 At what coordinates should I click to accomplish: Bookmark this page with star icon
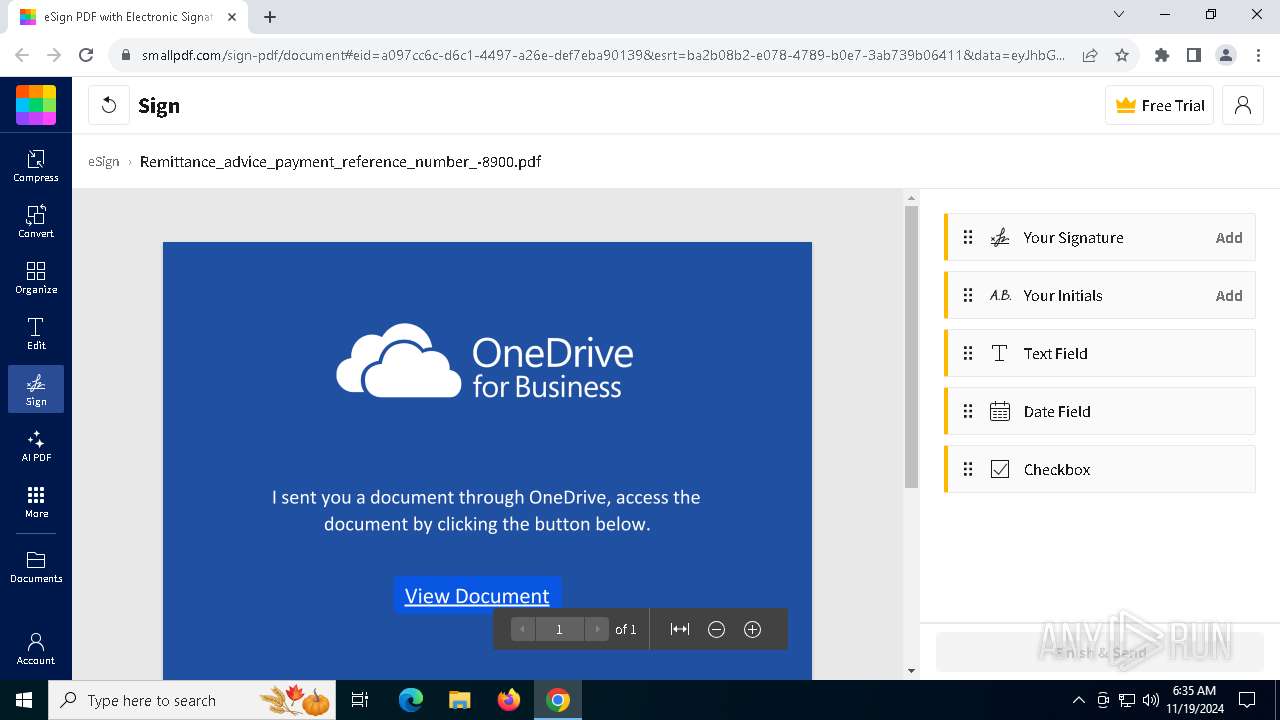pyautogui.click(x=1122, y=55)
